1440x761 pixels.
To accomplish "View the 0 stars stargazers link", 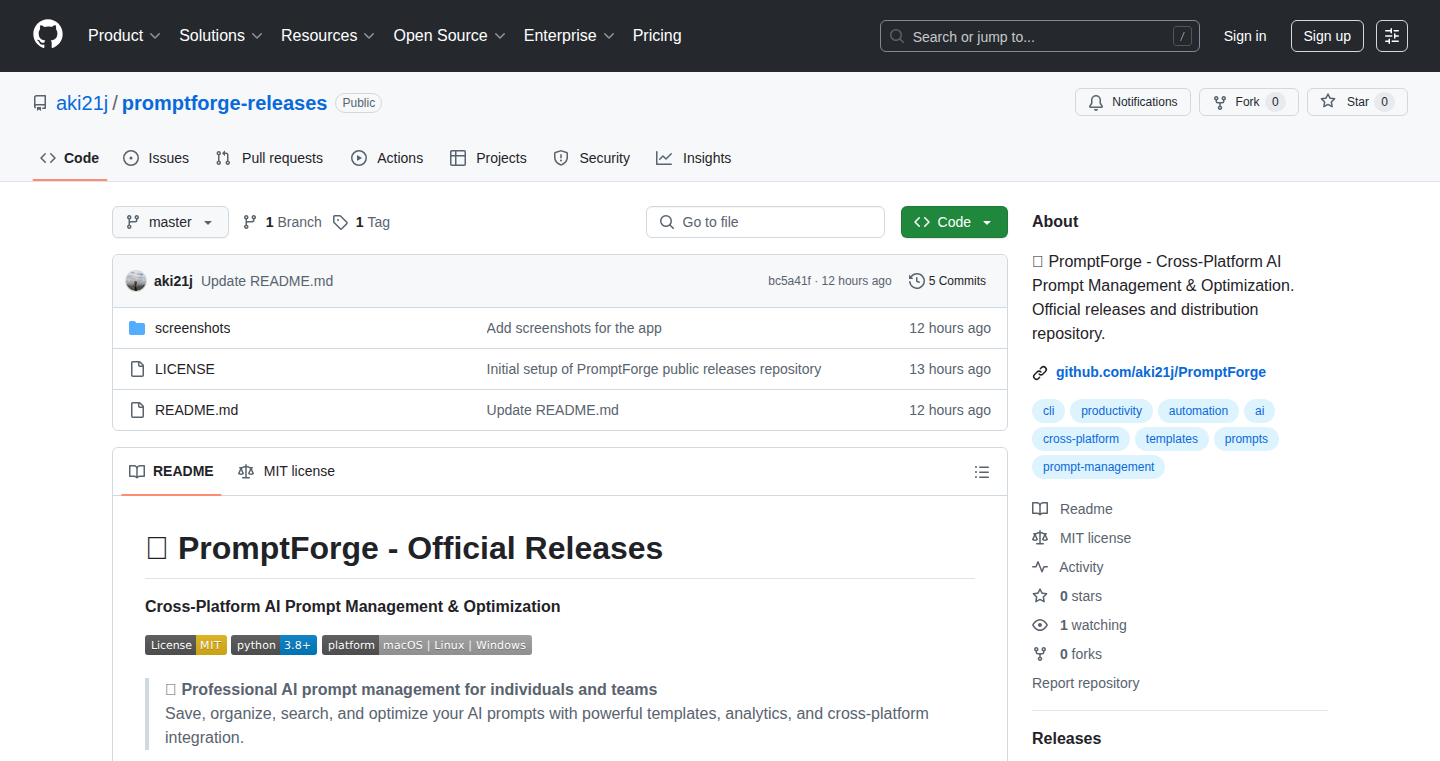I will 1067,596.
